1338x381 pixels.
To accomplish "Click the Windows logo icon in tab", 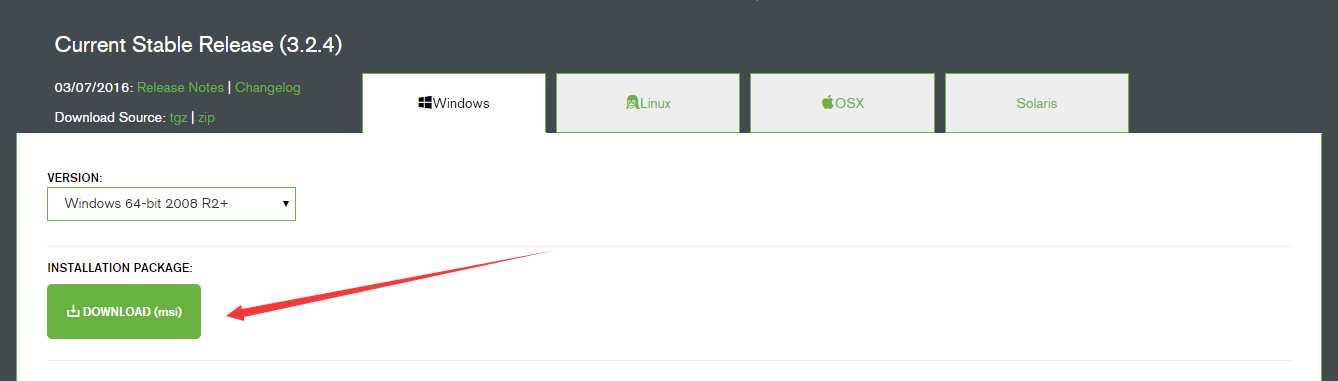I will pos(425,103).
